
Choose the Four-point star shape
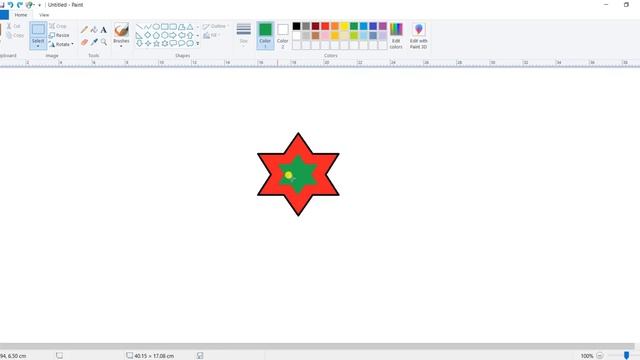147,43
